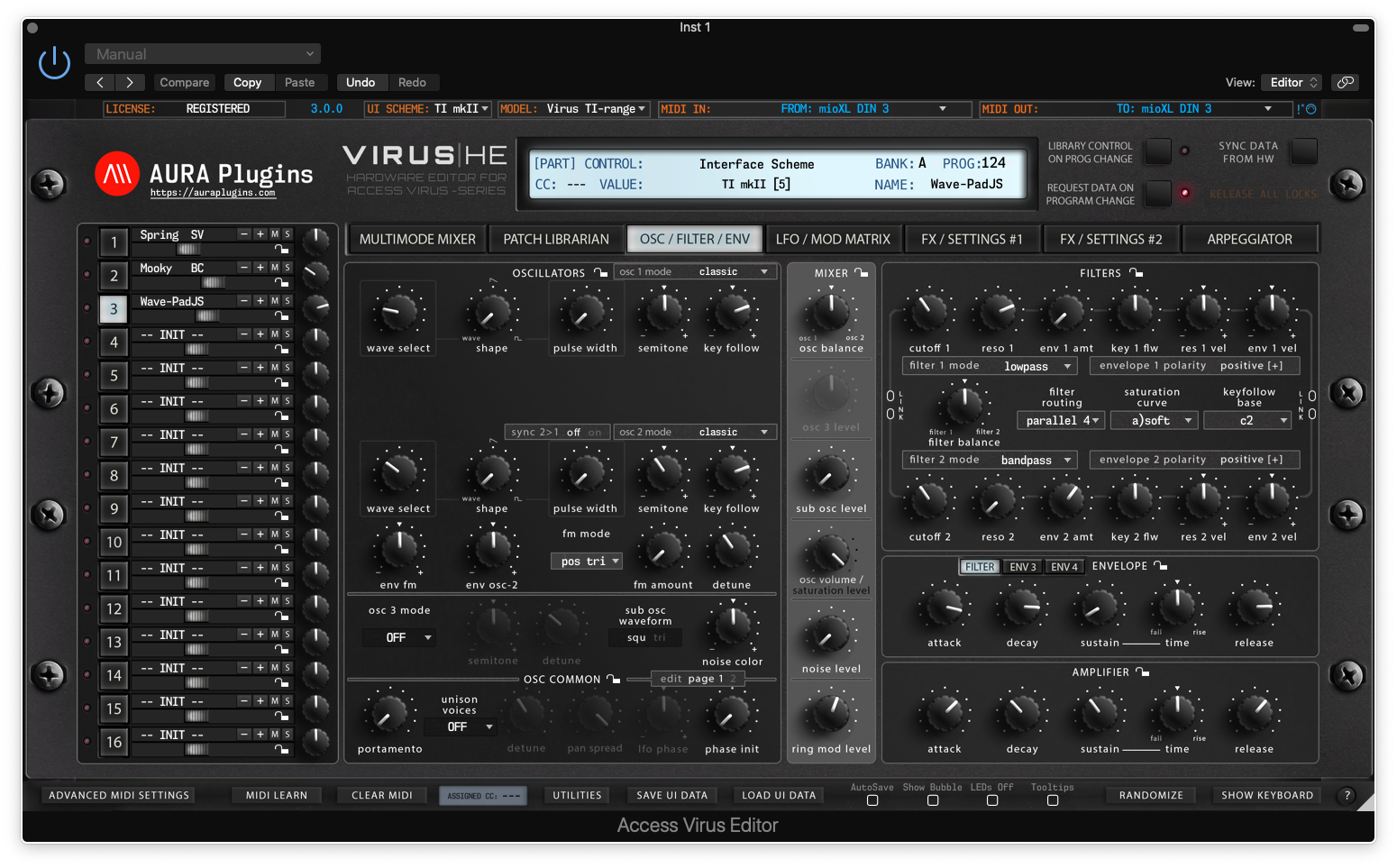Click the cutoff 1 filter knob

[x=928, y=311]
